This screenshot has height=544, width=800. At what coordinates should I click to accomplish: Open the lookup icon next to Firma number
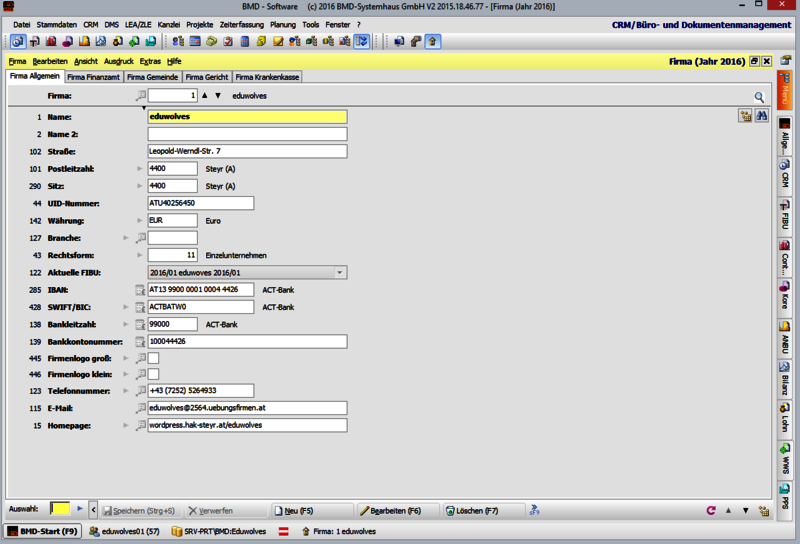(141, 95)
